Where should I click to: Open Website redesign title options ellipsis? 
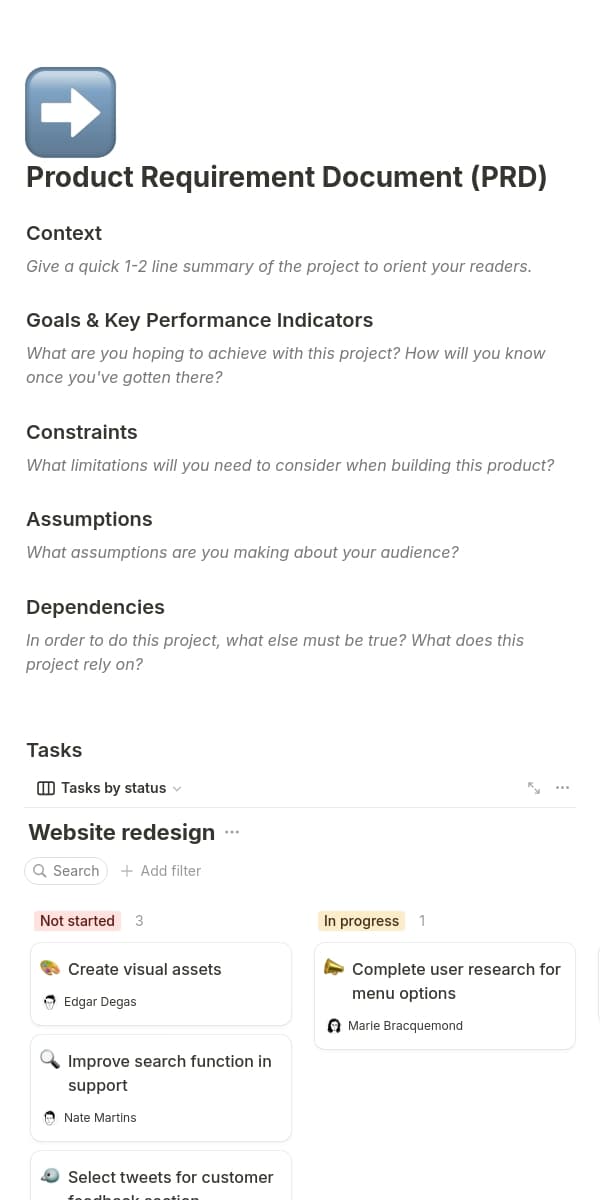click(x=233, y=832)
